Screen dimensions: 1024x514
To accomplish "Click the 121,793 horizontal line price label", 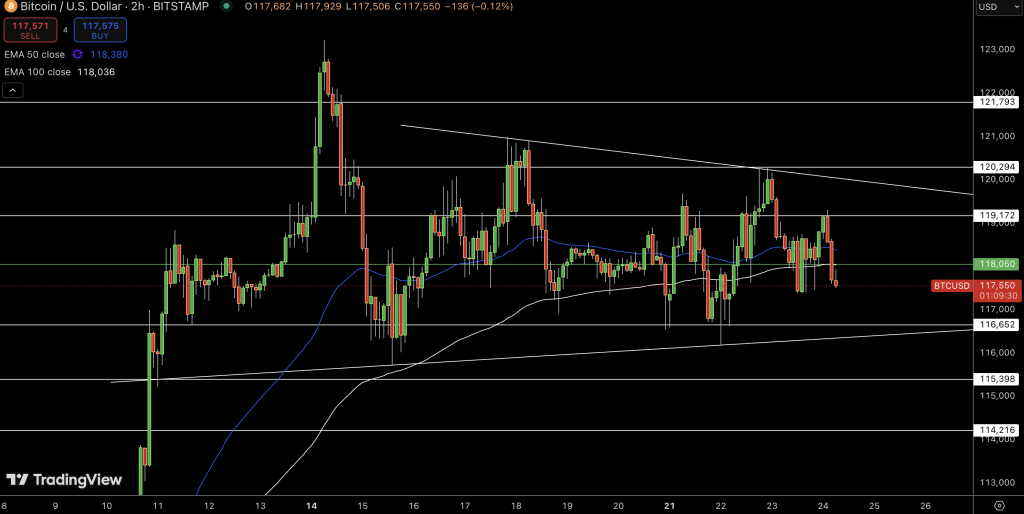I will [x=995, y=103].
